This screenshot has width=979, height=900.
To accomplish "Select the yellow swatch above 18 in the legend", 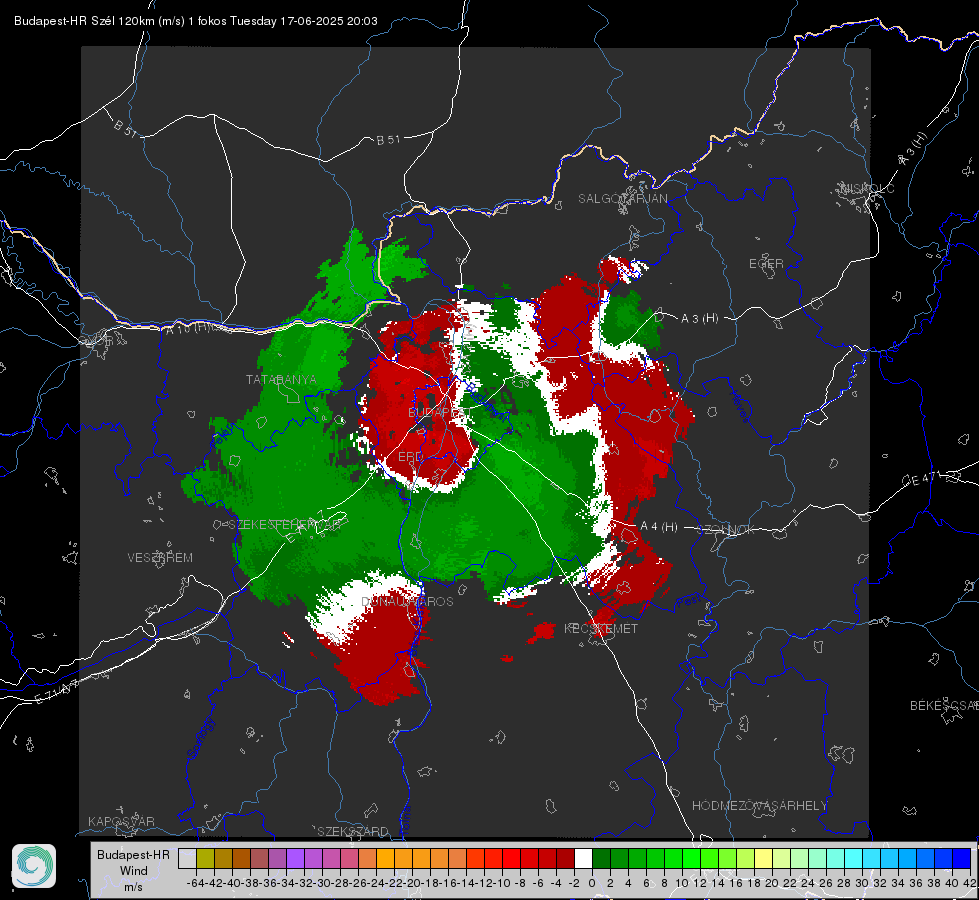I will tap(763, 858).
